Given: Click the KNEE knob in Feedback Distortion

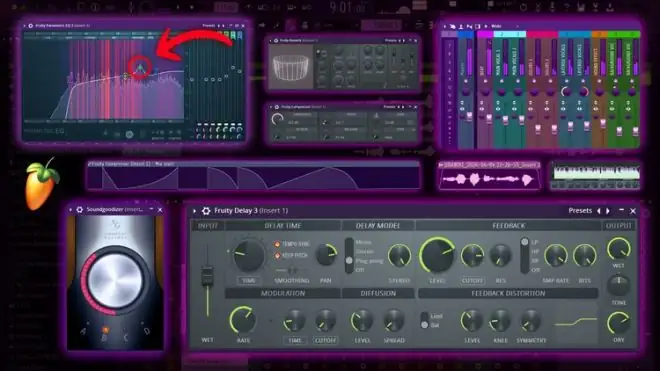Looking at the screenshot, I should pyautogui.click(x=500, y=321).
